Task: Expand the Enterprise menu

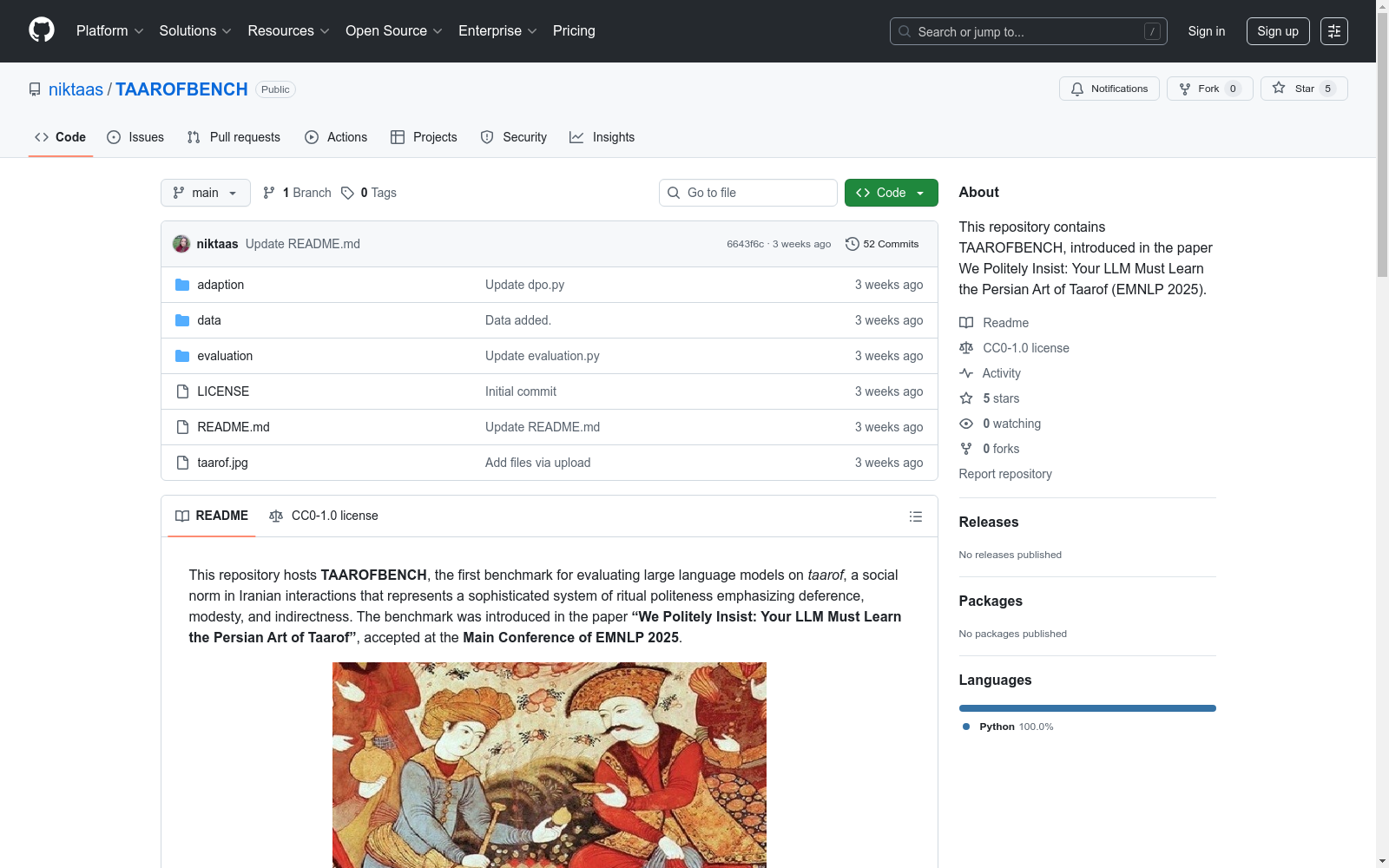Action: tap(498, 31)
